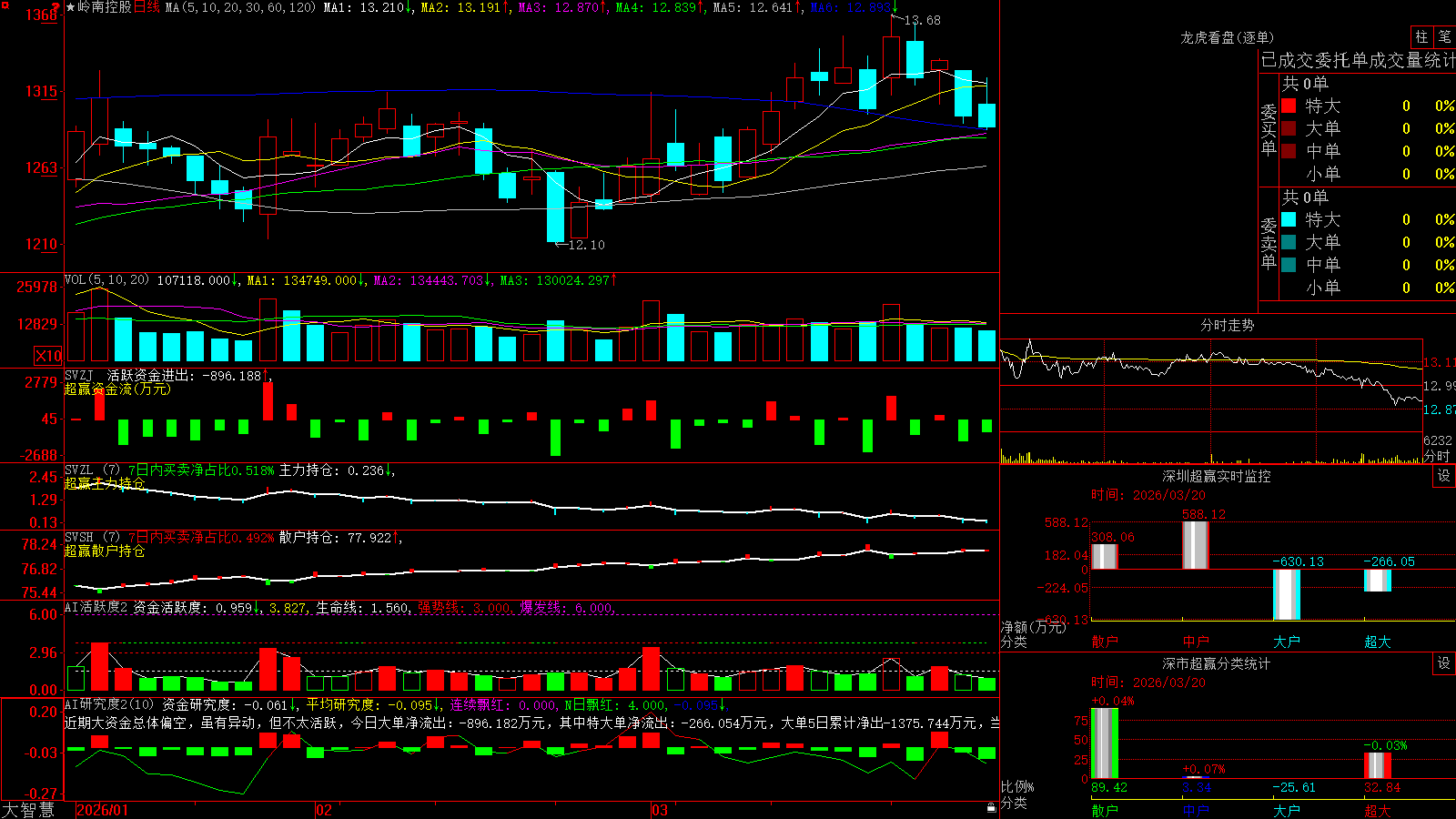Click the 时间: 2026/03/20 in realtime monitor

coord(1148,495)
